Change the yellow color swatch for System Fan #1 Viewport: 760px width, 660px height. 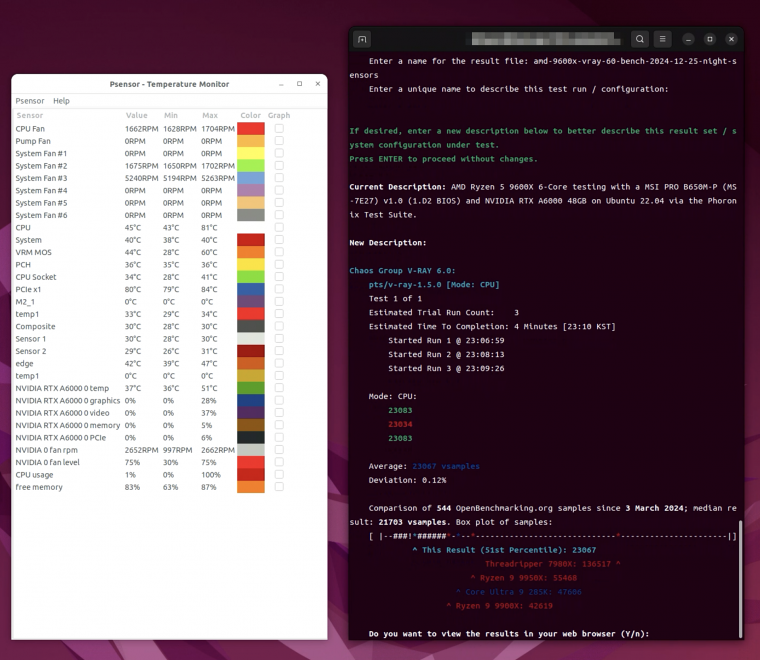click(x=251, y=153)
